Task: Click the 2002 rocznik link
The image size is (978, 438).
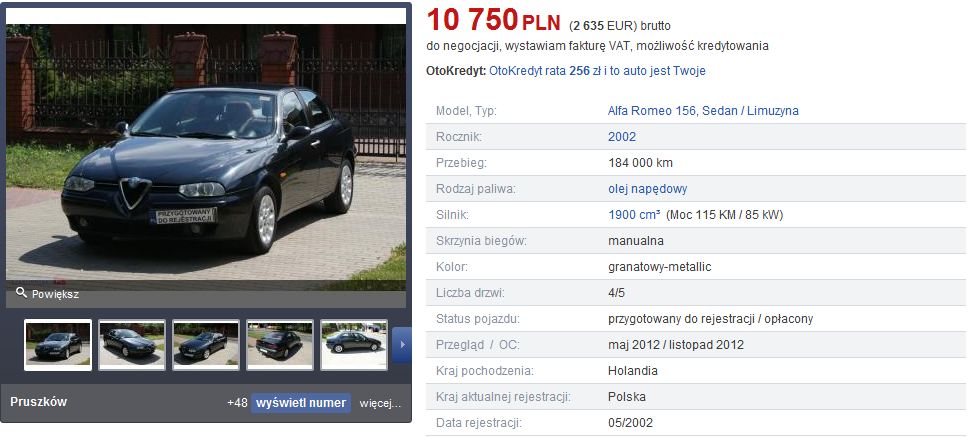Action: tap(622, 137)
